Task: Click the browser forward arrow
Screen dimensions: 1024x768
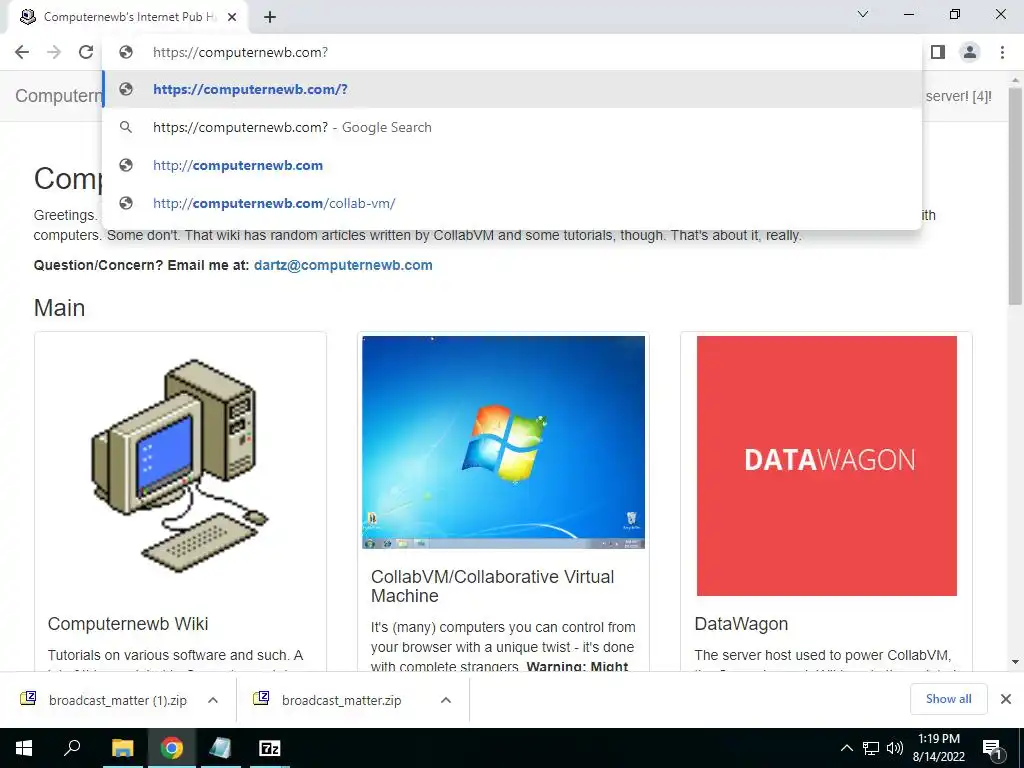Action: pyautogui.click(x=54, y=52)
